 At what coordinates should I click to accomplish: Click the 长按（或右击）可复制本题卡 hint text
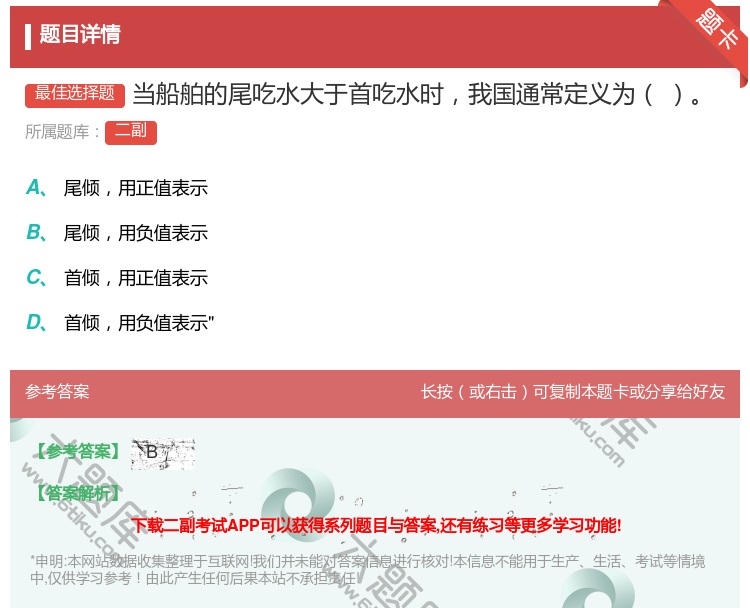click(573, 392)
